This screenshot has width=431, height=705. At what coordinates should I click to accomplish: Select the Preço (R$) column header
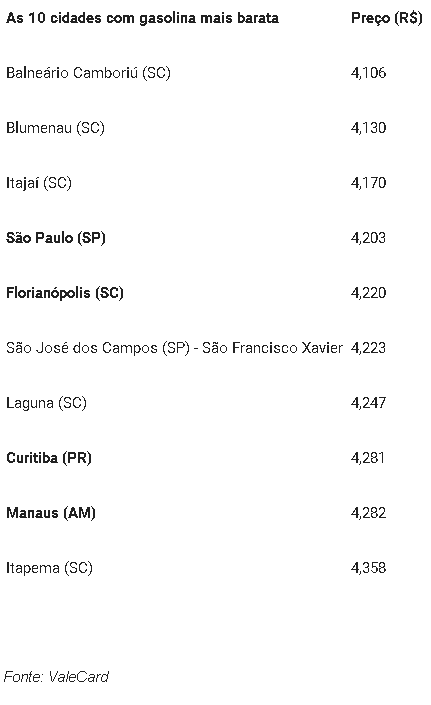(387, 18)
